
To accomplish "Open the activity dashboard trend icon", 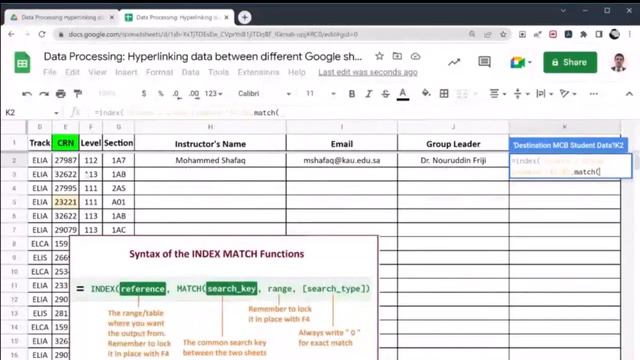I will pyautogui.click(x=454, y=62).
